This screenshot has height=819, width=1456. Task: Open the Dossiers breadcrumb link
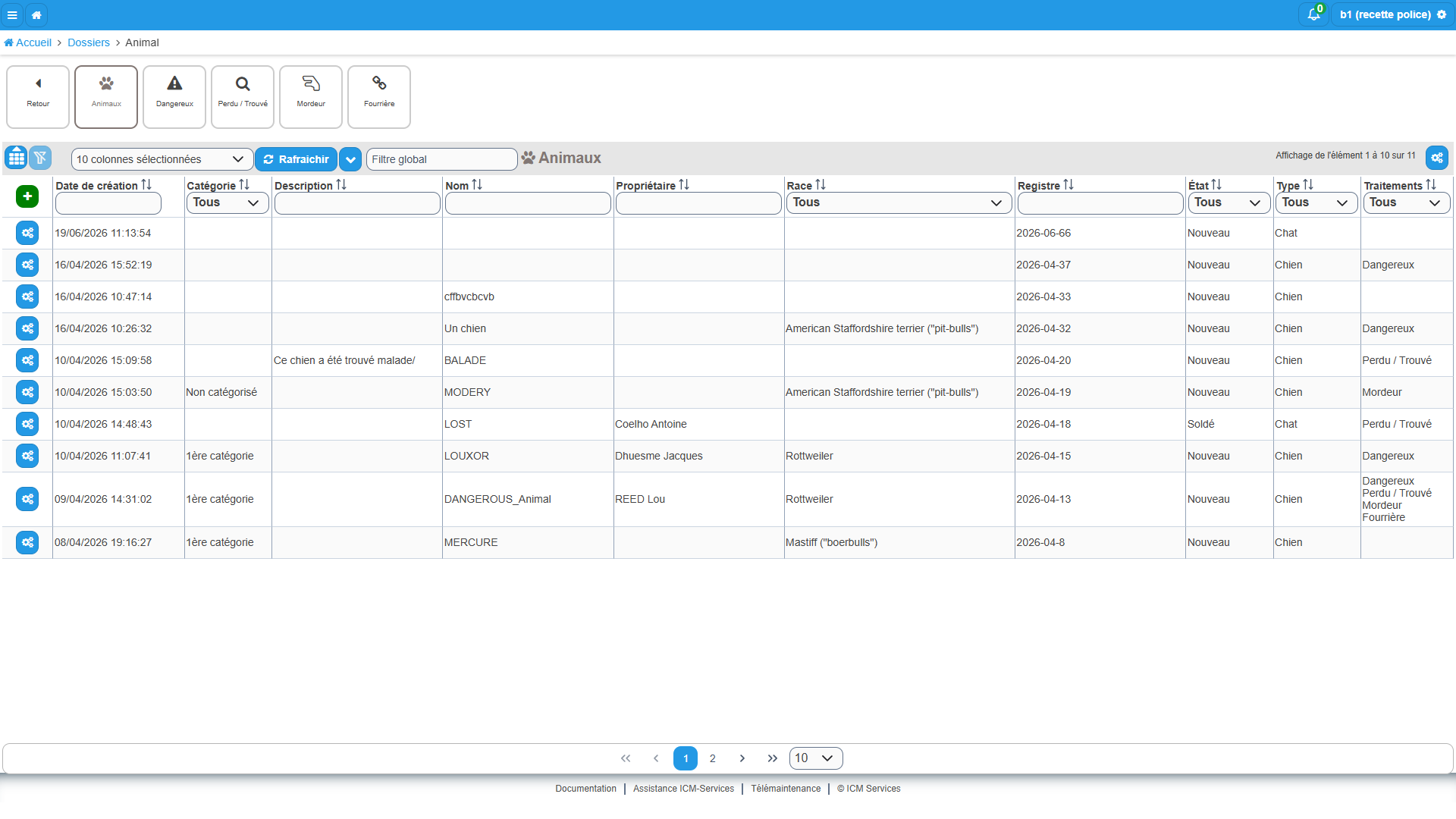[x=89, y=42]
